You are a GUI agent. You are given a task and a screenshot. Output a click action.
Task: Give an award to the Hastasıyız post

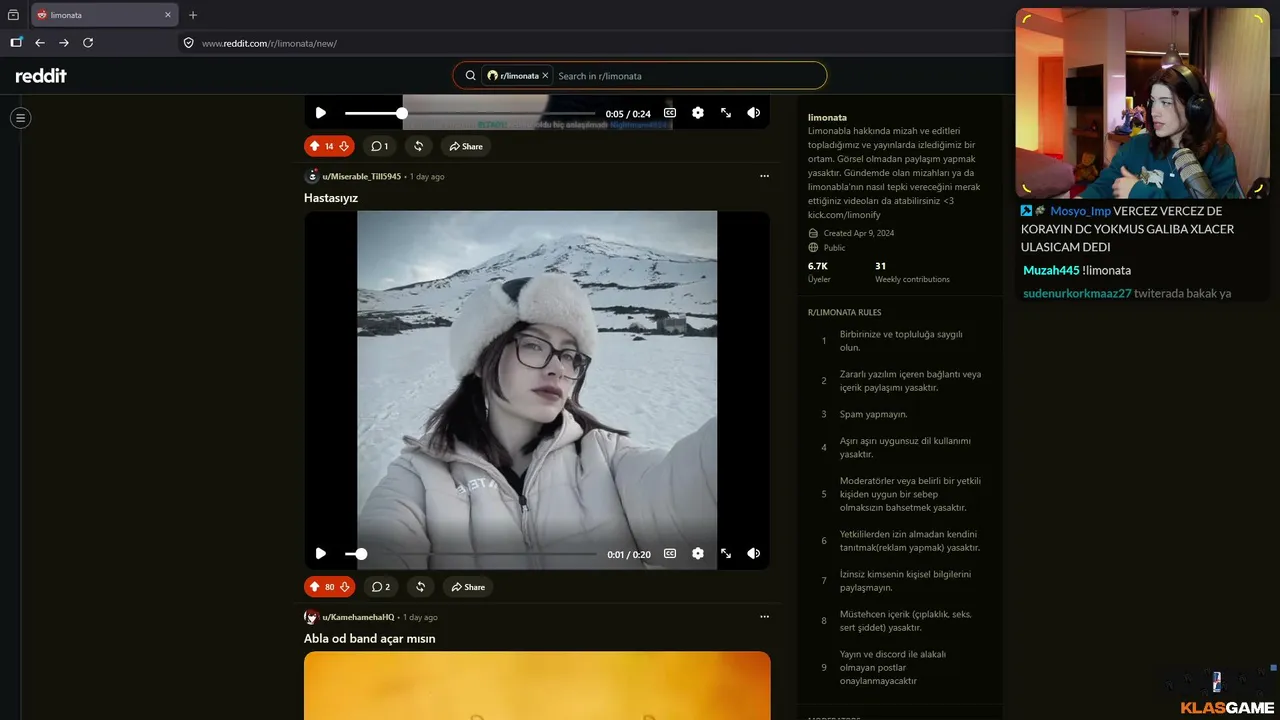(x=420, y=587)
